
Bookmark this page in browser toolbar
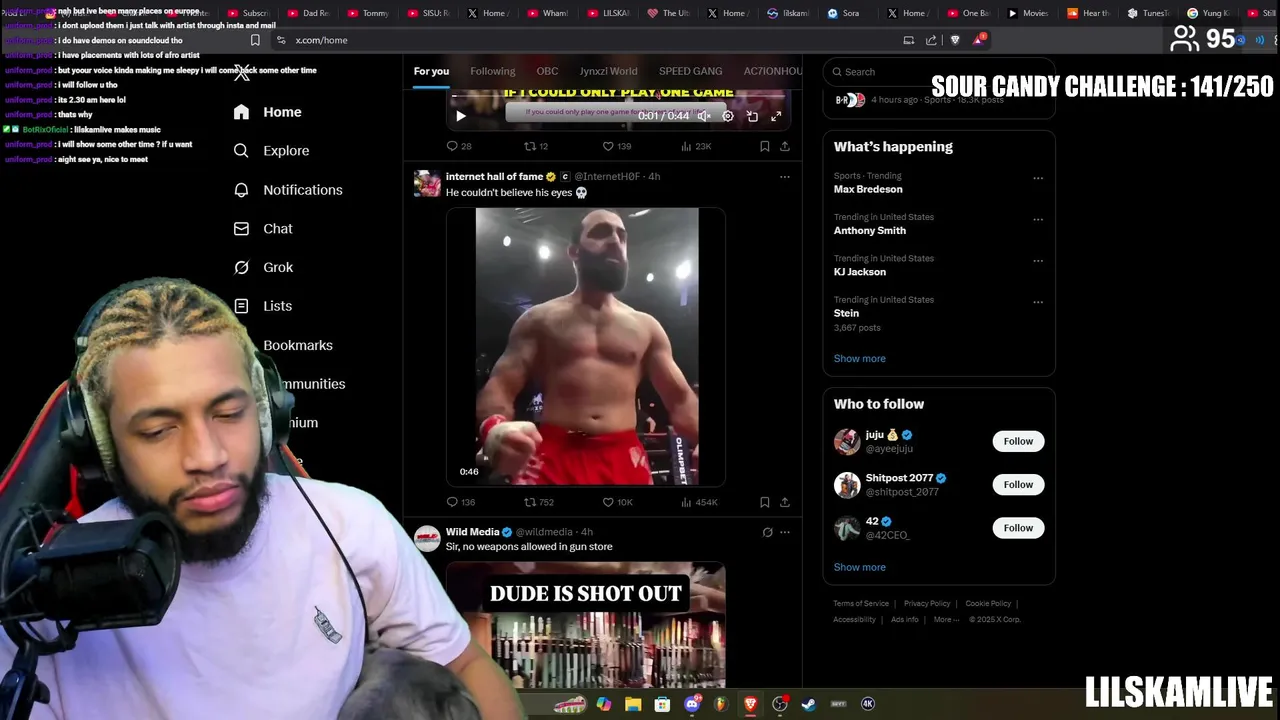(255, 40)
